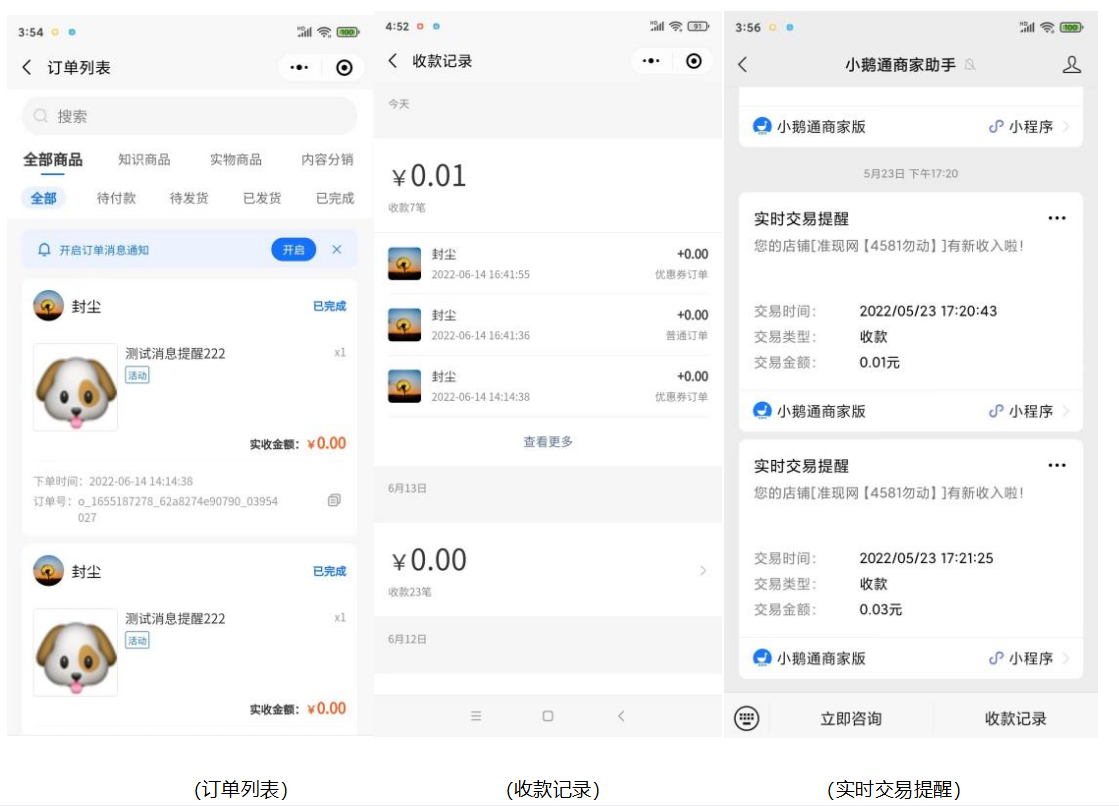Open options for the 17:20:43 实时交易提醒 card
Viewport: 1119px width, 806px height.
pyautogui.click(x=1057, y=218)
